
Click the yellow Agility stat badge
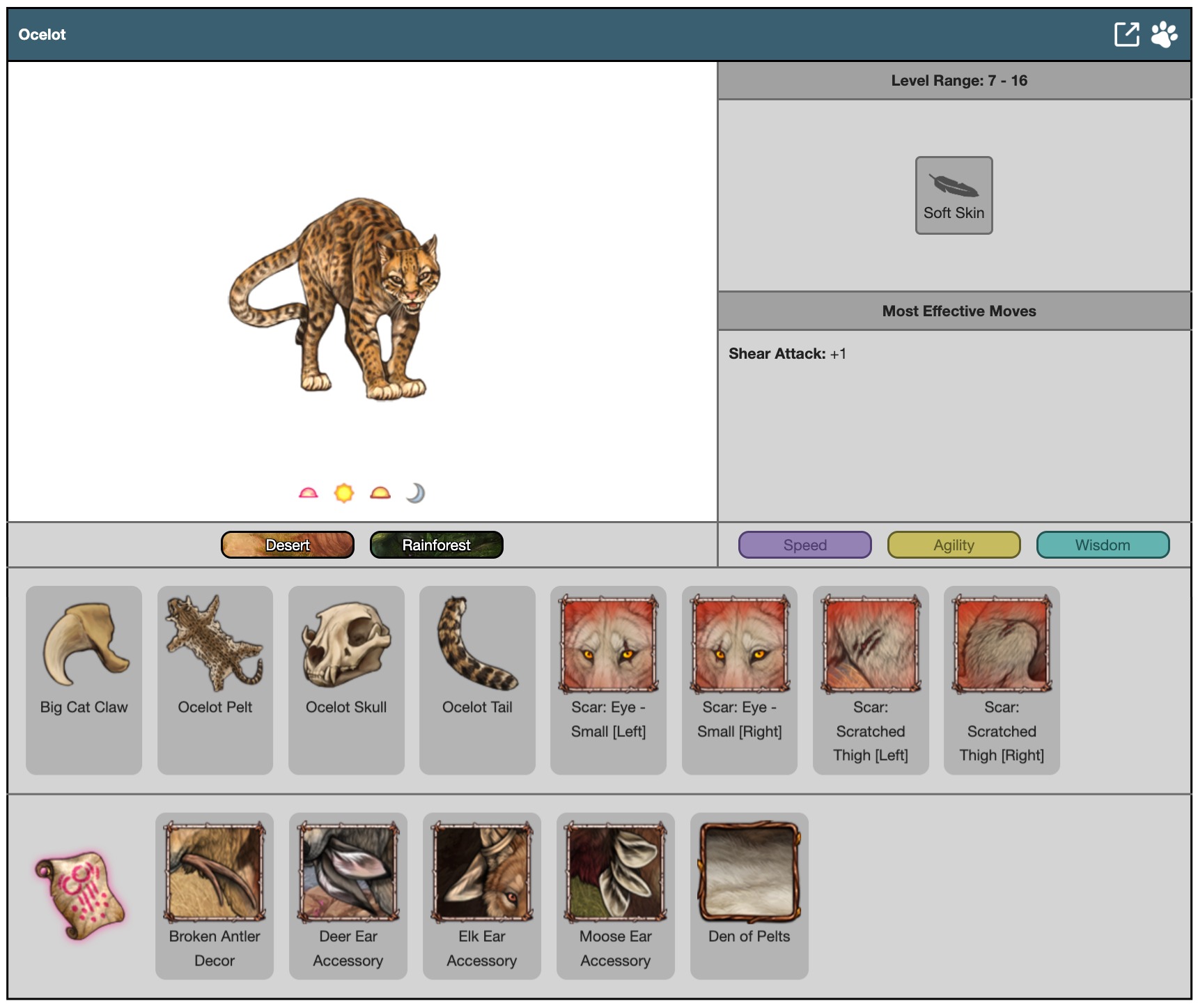(x=954, y=545)
